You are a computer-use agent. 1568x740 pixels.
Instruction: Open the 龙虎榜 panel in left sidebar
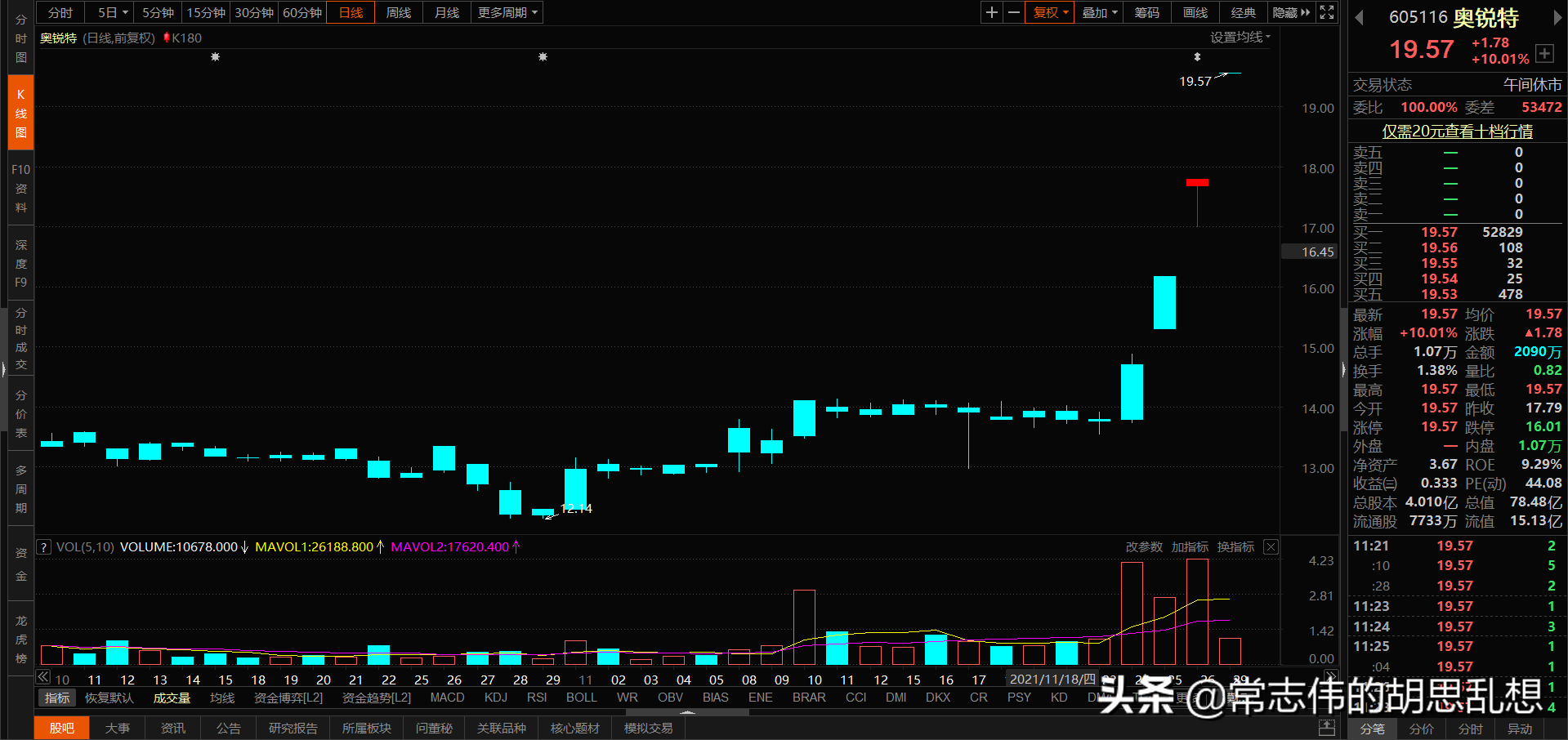(x=20, y=637)
